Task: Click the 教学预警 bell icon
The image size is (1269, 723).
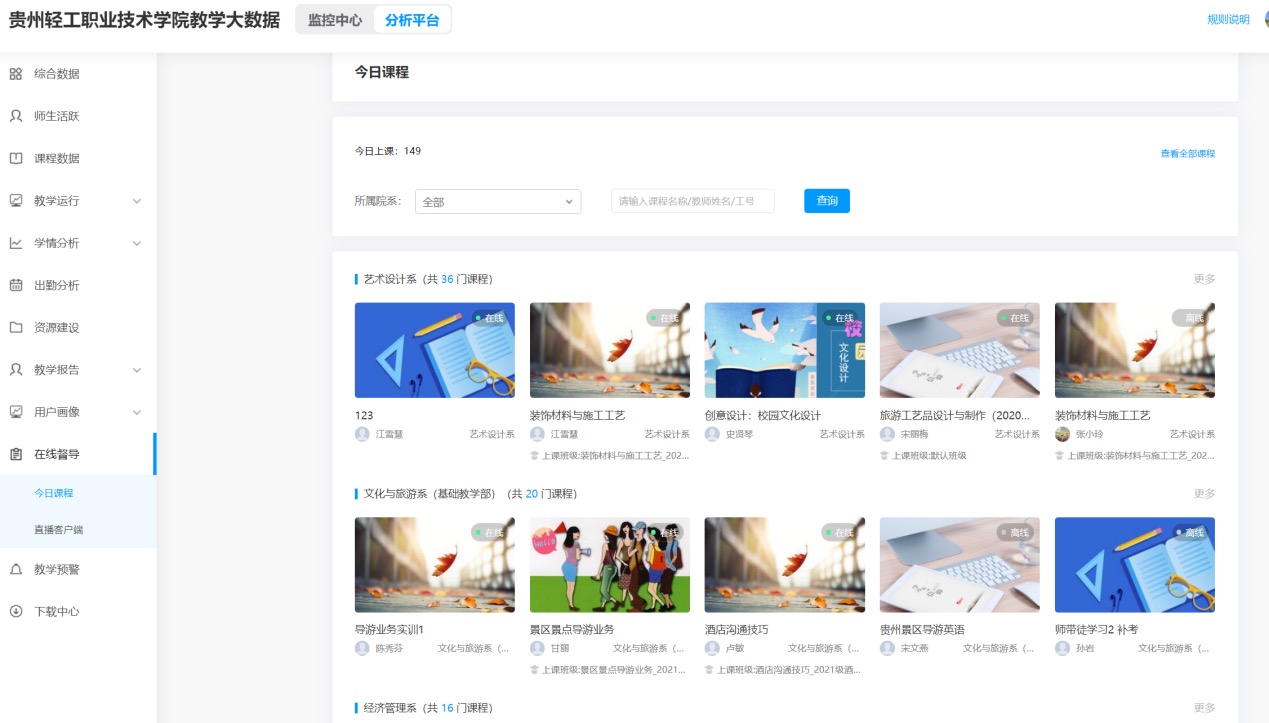Action: 16,569
